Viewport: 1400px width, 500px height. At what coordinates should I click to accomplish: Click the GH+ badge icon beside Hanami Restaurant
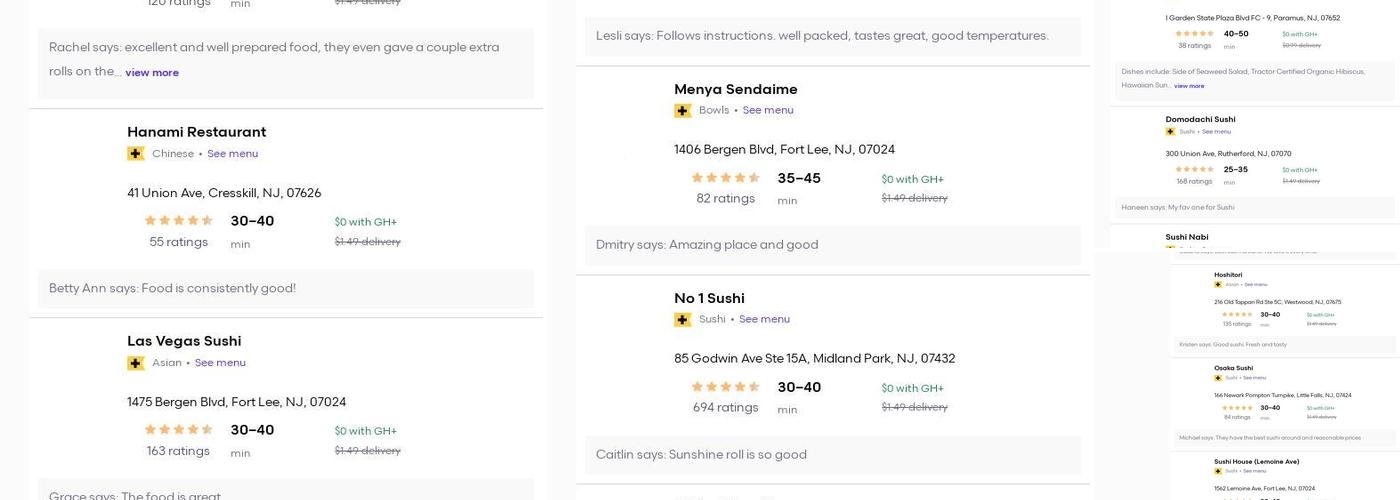coord(136,154)
